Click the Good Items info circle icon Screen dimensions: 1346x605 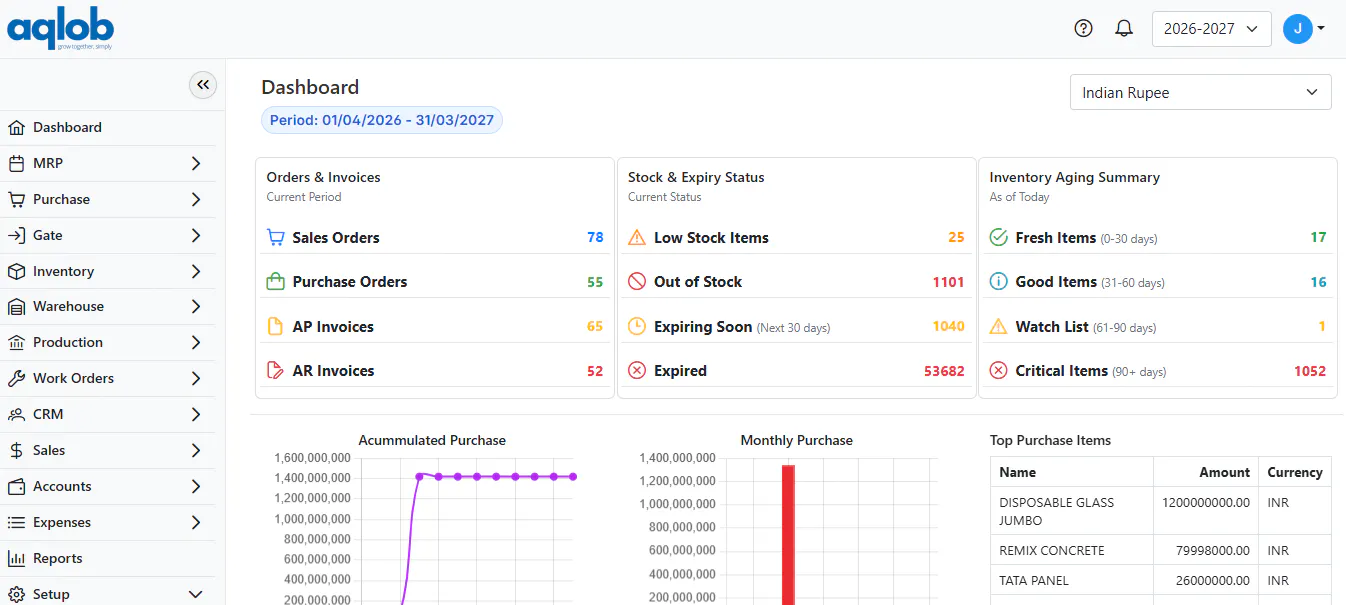pyautogui.click(x=998, y=281)
